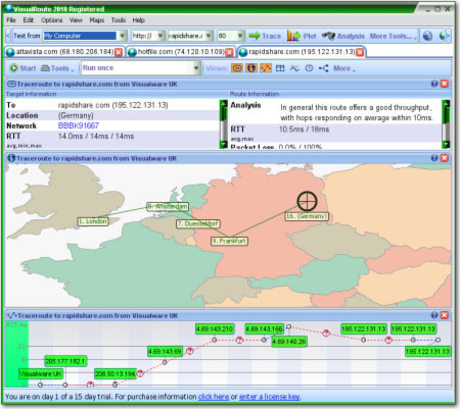Image resolution: width=460 pixels, height=409 pixels.
Task: Toggle the wavy line chart view icon
Action: (x=294, y=68)
